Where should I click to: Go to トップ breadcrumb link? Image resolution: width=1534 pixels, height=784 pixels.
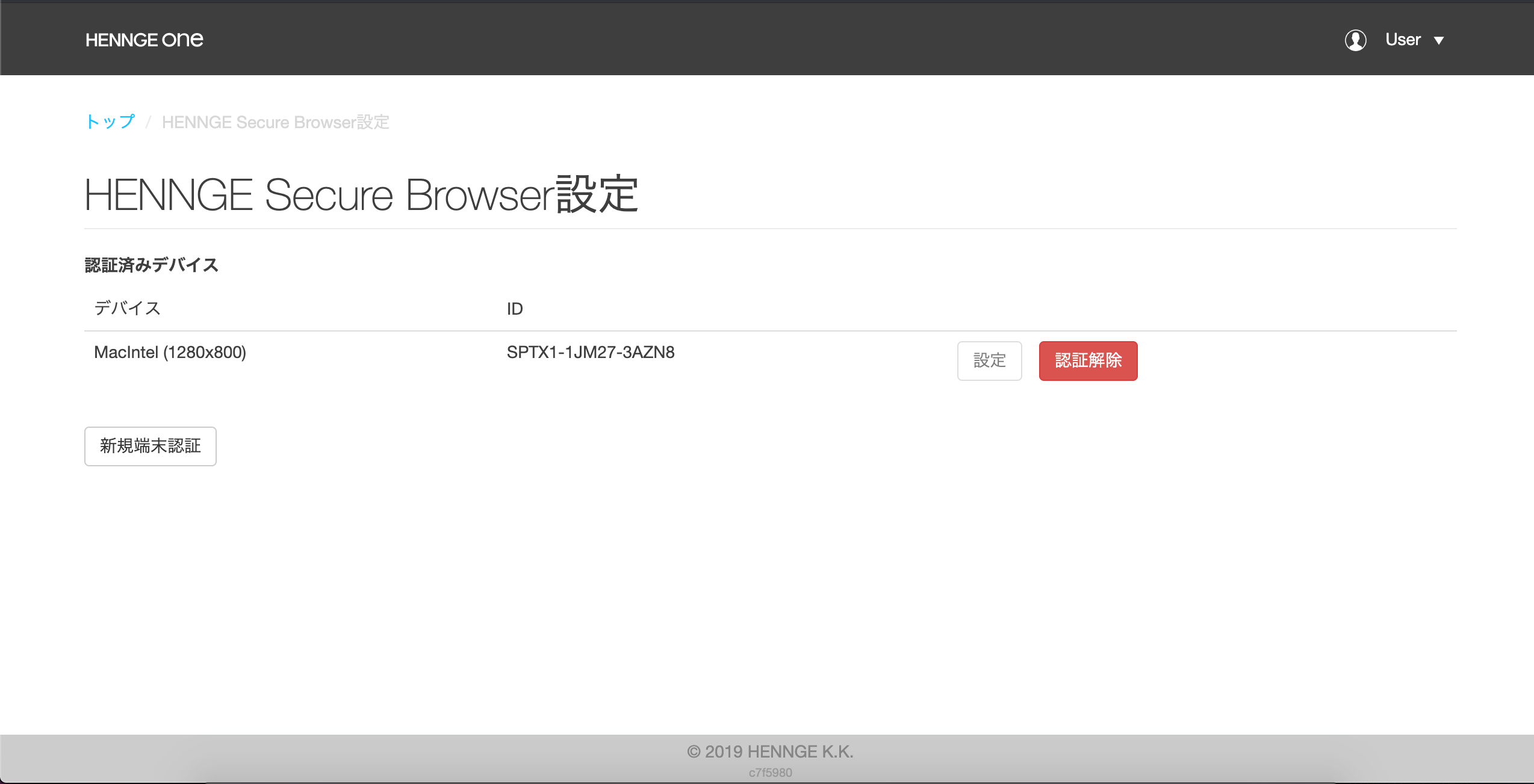pyautogui.click(x=110, y=122)
